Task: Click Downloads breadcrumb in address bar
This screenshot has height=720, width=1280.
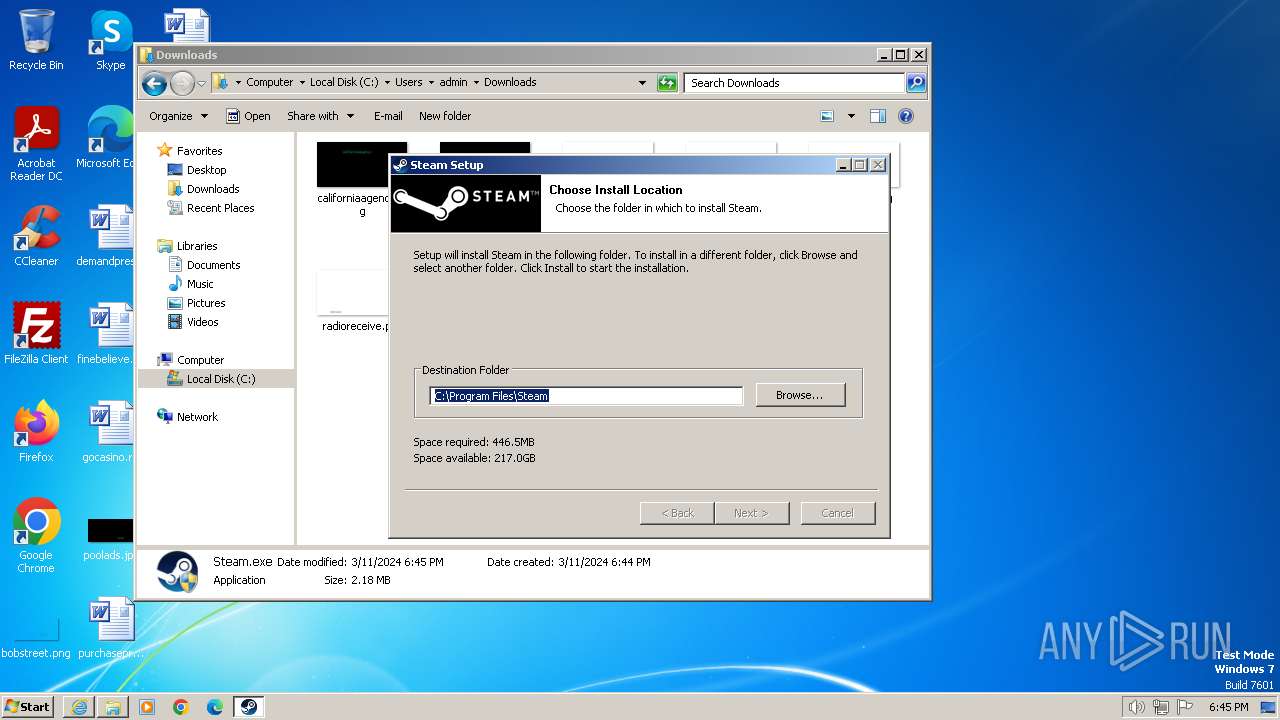Action: pyautogui.click(x=510, y=83)
